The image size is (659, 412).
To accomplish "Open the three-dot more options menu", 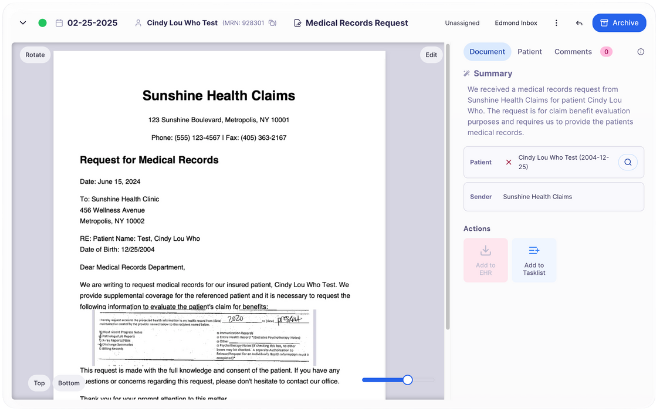I will click(x=557, y=22).
